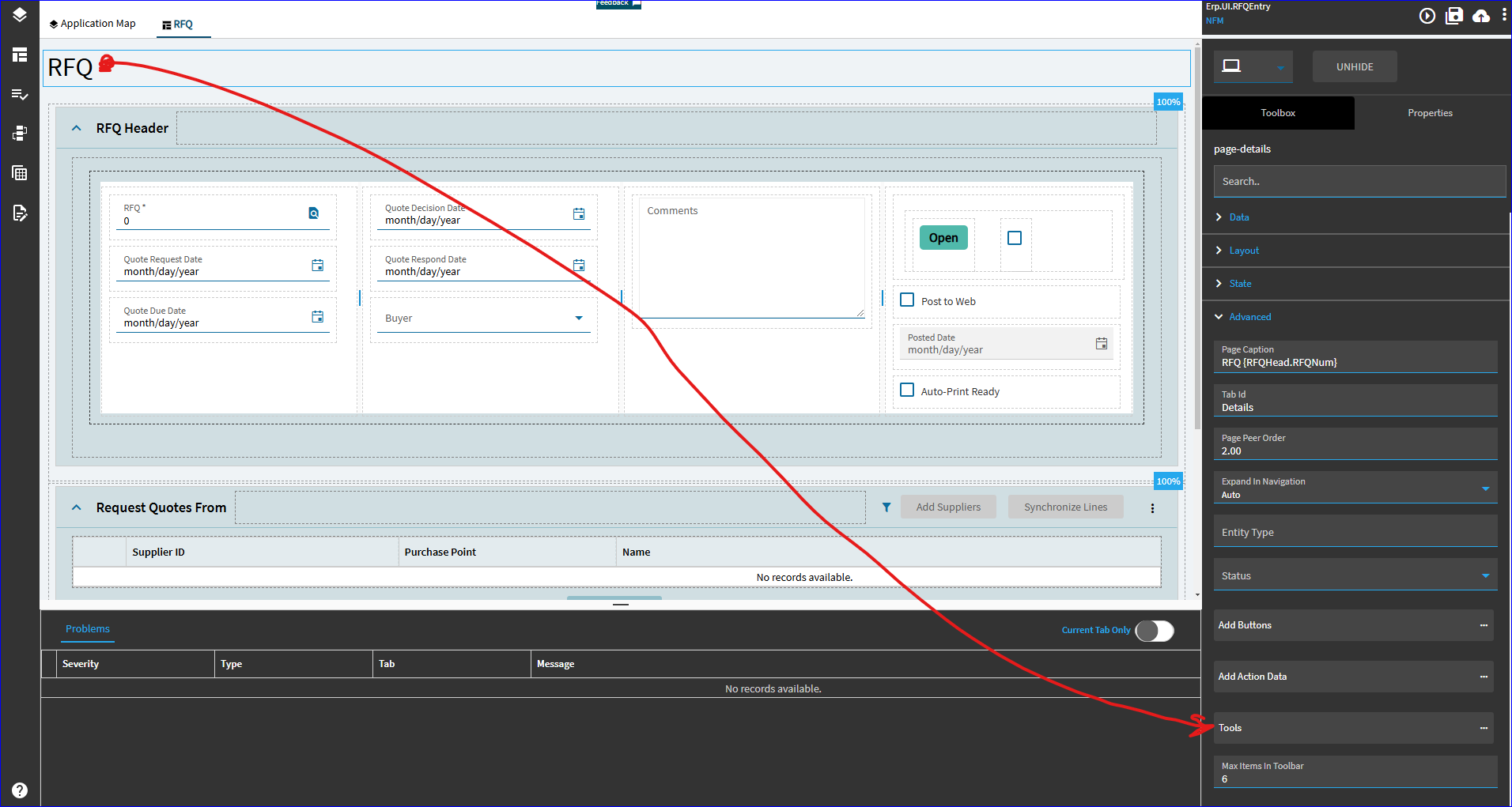Open the Quote Due Date calendar
Screen dimensions: 1512x807
pyautogui.click(x=318, y=317)
